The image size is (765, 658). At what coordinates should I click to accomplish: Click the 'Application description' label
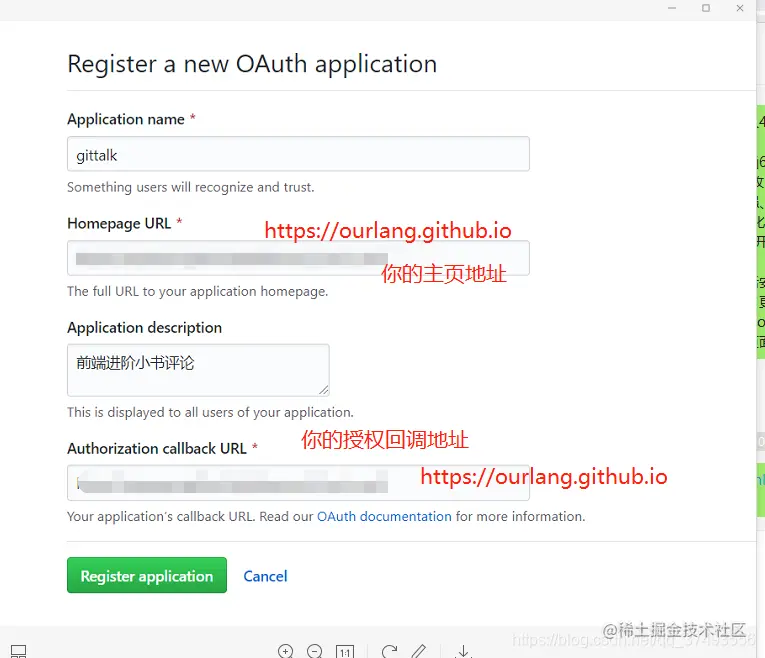144,328
